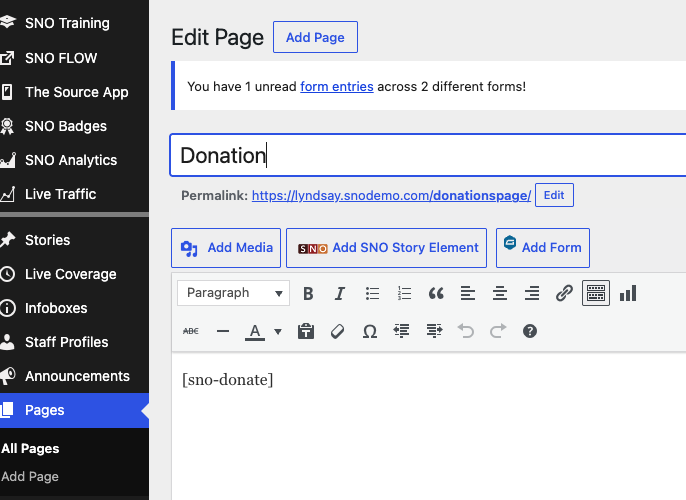This screenshot has height=500, width=686.
Task: Decrease indent of the paragraph
Action: pos(402,331)
